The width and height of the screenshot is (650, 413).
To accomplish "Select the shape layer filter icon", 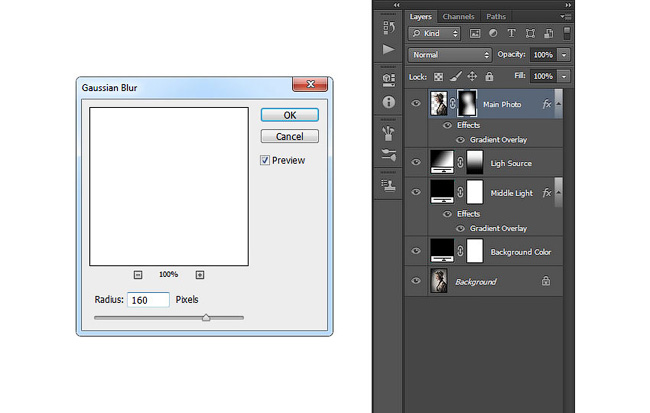I will (x=530, y=33).
